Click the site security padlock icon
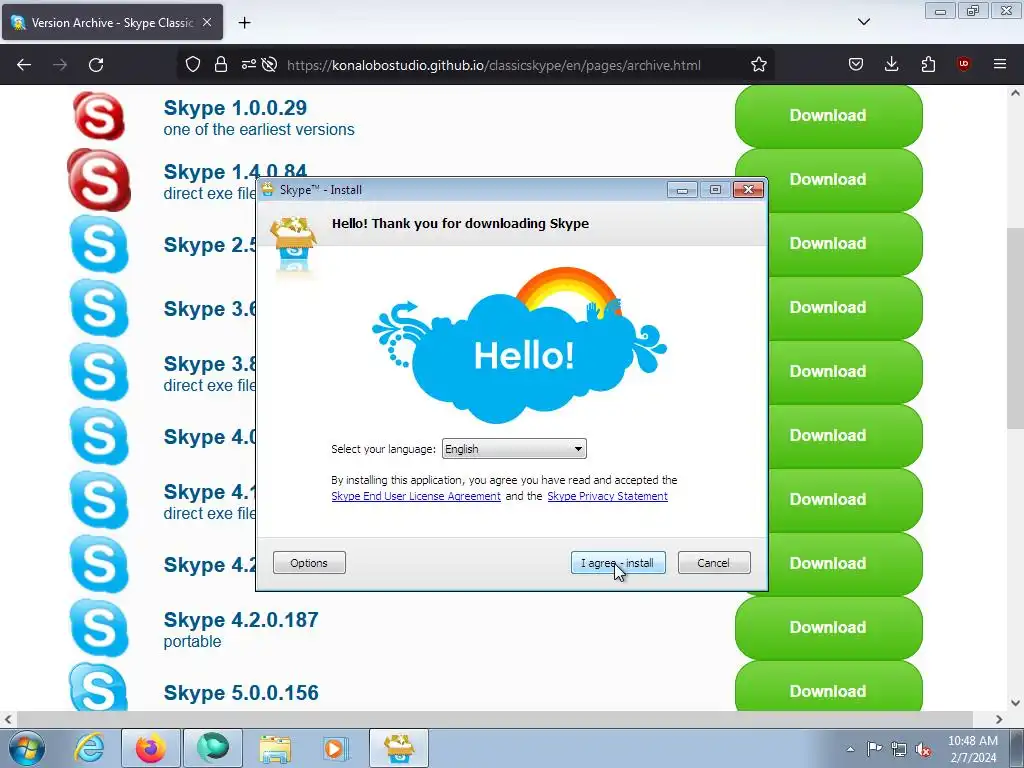This screenshot has height=768, width=1024. tap(221, 64)
